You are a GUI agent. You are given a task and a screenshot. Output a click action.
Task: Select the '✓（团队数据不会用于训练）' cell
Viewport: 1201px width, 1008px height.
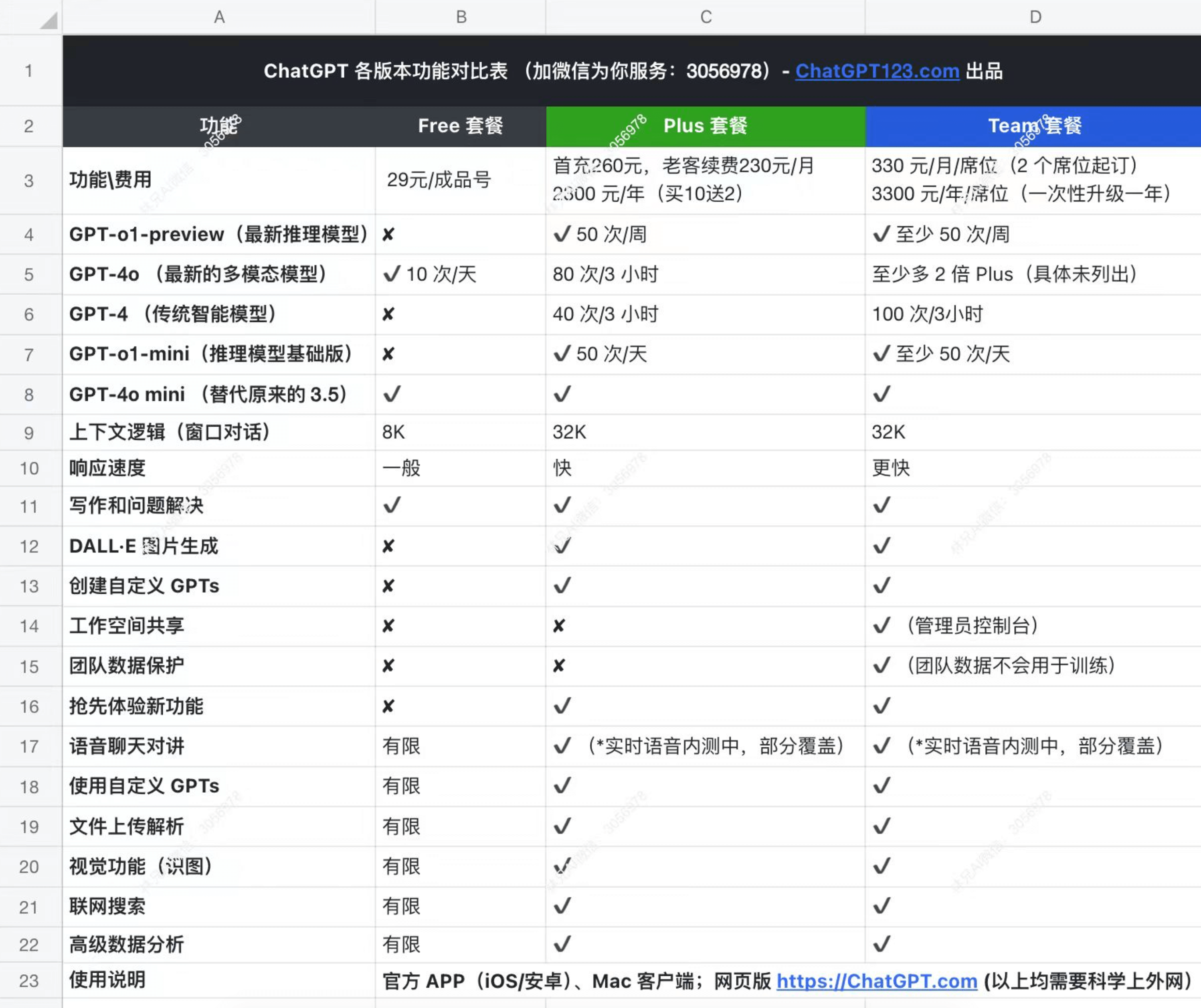pyautogui.click(x=1034, y=666)
